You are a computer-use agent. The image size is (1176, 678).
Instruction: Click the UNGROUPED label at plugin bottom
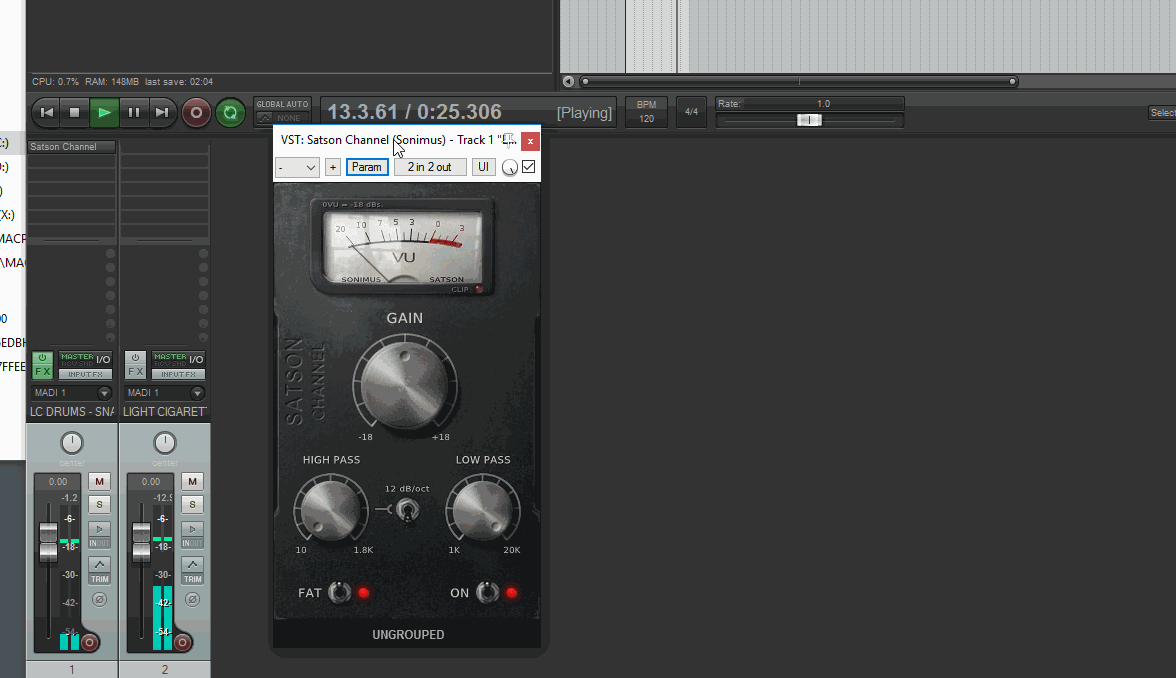408,634
